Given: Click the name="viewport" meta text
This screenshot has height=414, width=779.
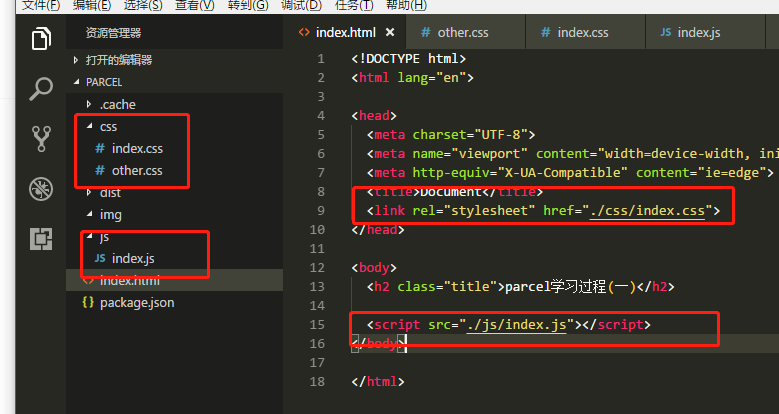Looking at the screenshot, I should click(470, 154).
